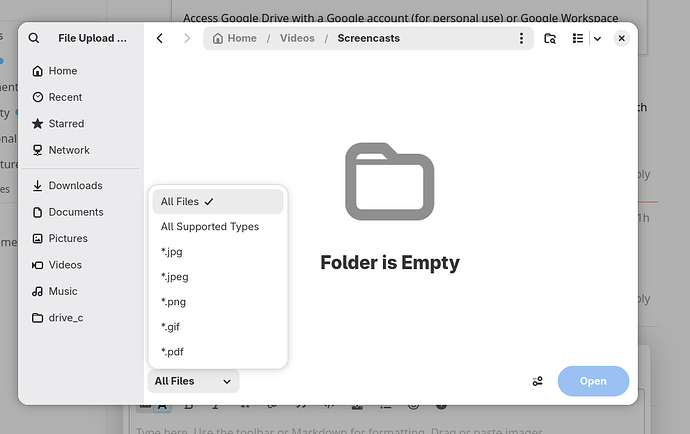Click Home breadcrumb in path bar
Viewport: 690px width, 434px height.
pyautogui.click(x=235, y=38)
